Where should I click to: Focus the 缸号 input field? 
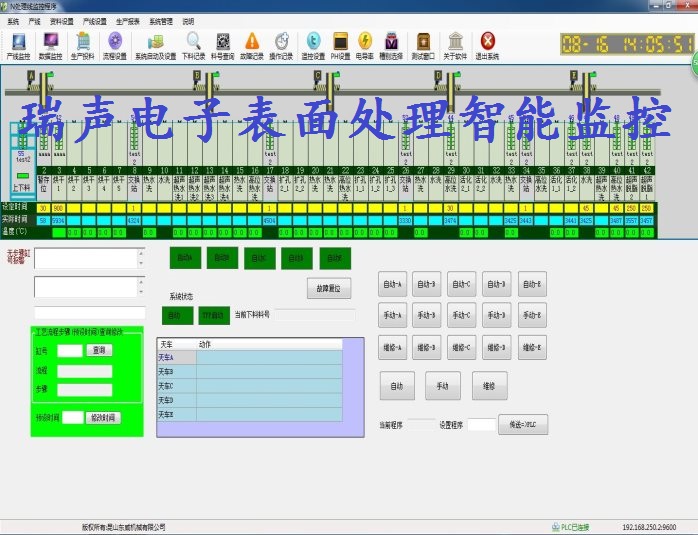[70, 351]
